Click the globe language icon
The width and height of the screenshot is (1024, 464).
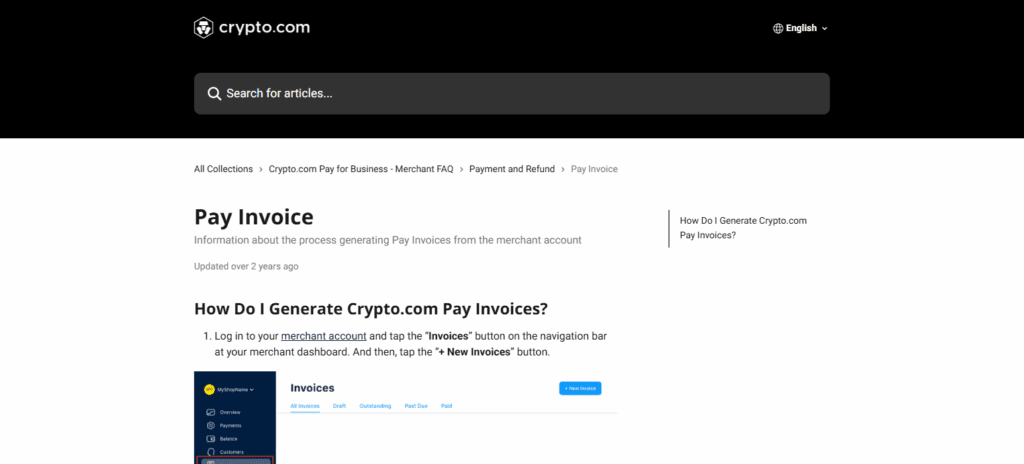pos(778,28)
